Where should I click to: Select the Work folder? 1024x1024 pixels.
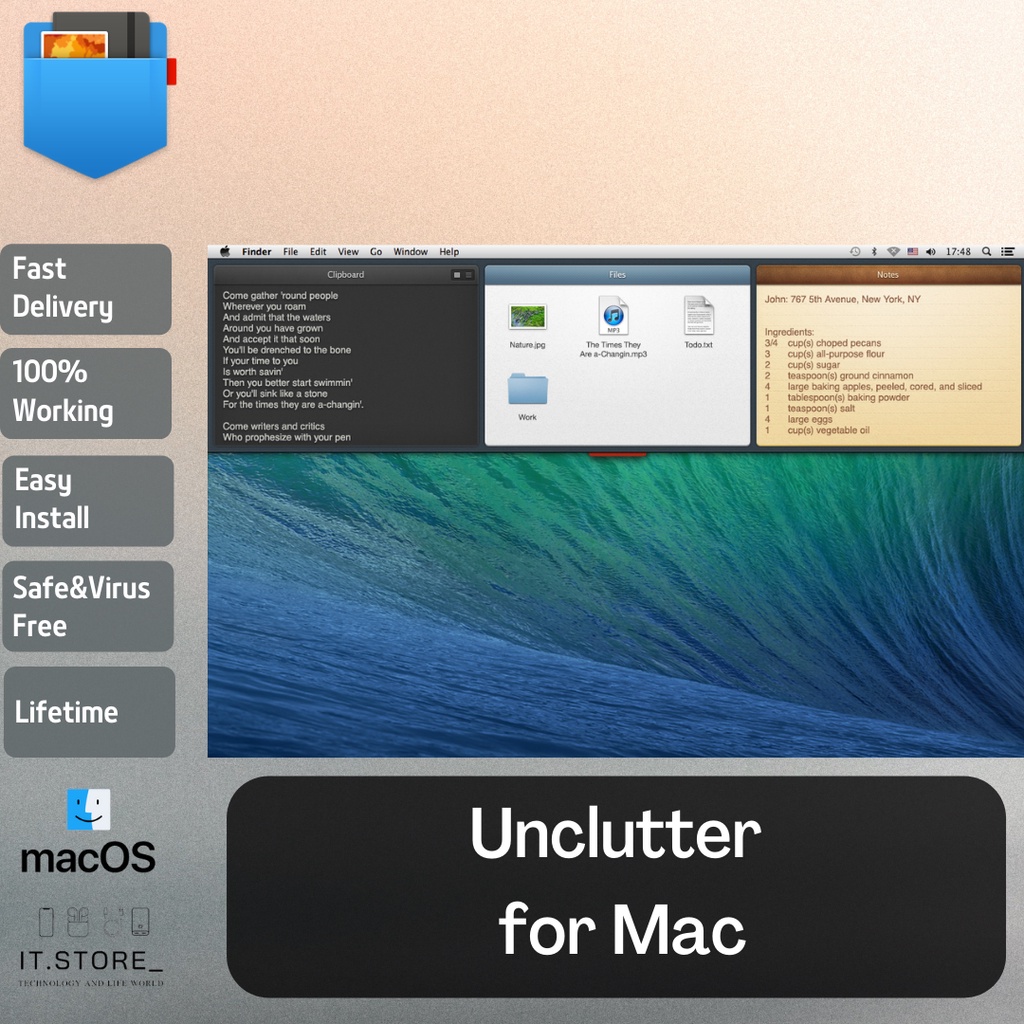pyautogui.click(x=527, y=389)
